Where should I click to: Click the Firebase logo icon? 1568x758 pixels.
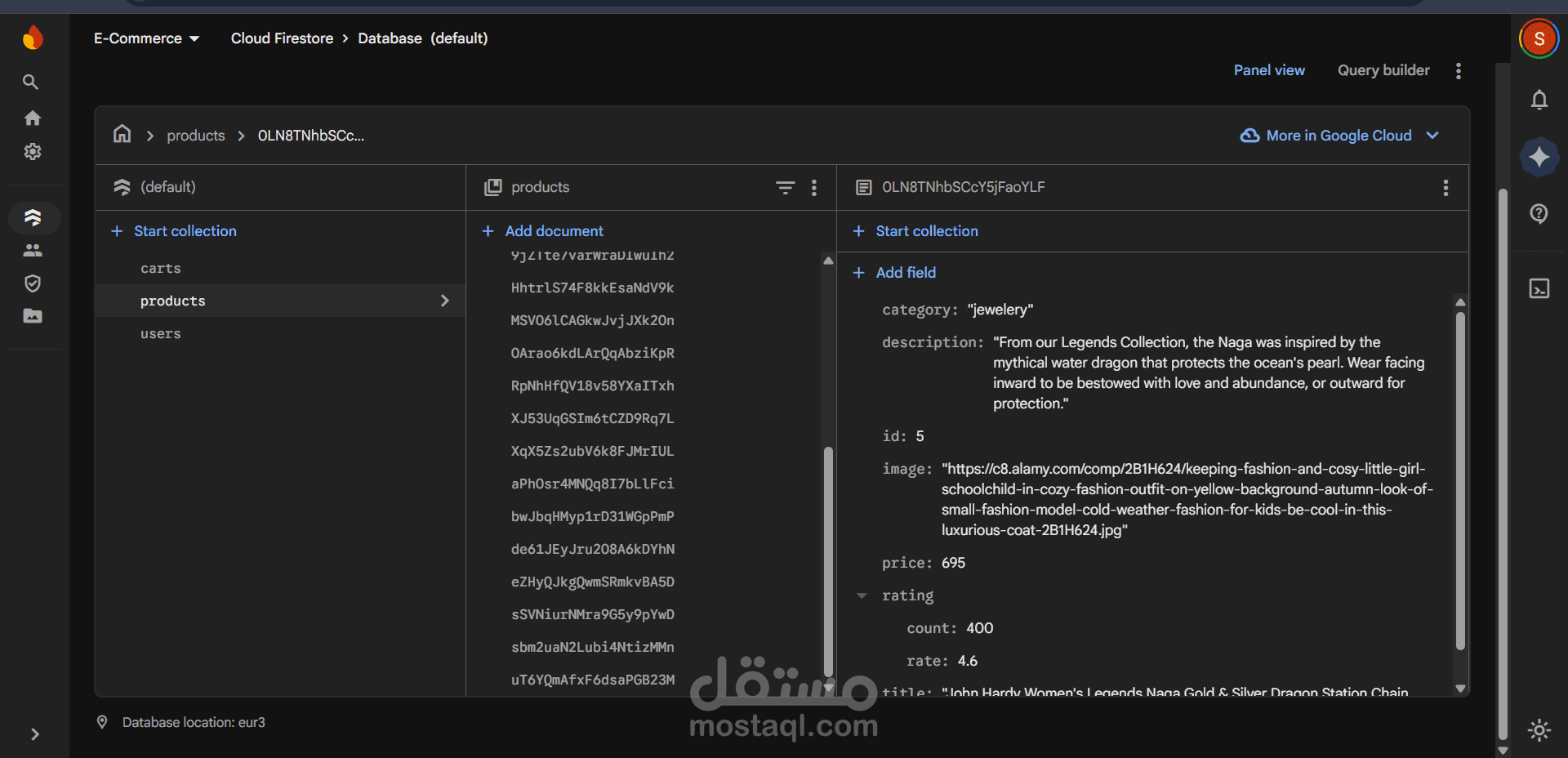(x=33, y=38)
